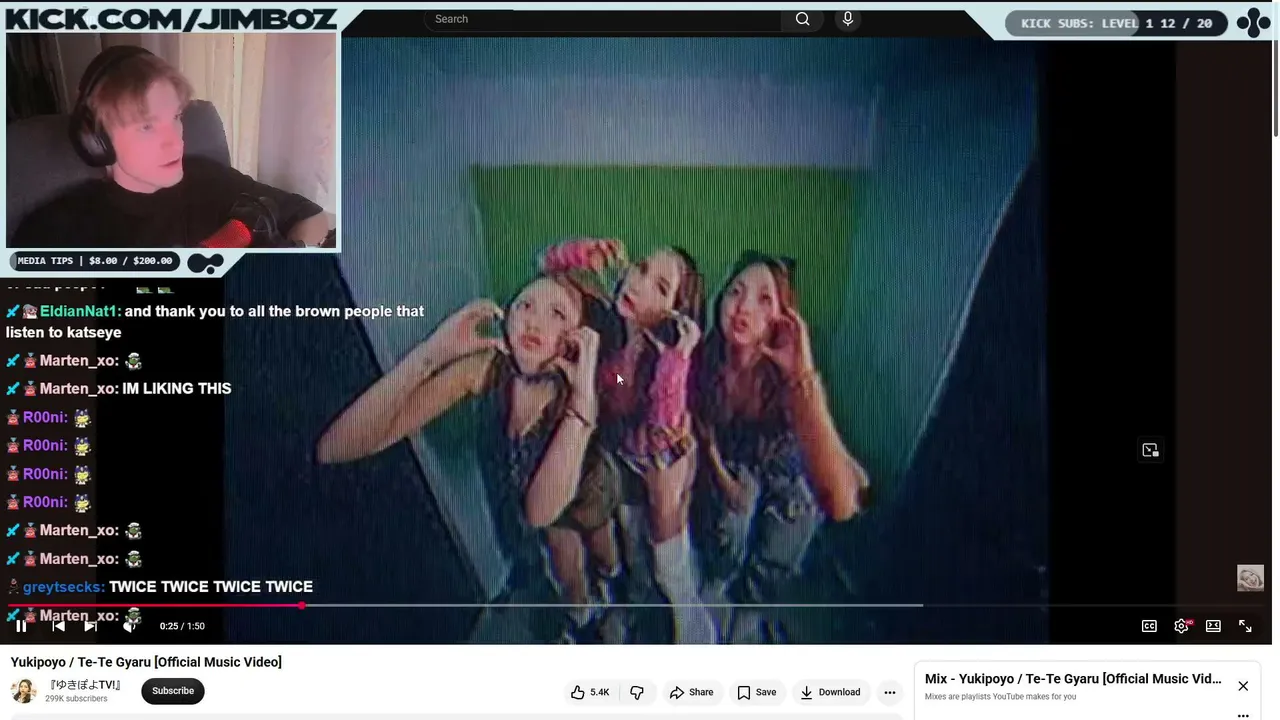Open the miniplayer from the video overlay

pyautogui.click(x=1150, y=450)
